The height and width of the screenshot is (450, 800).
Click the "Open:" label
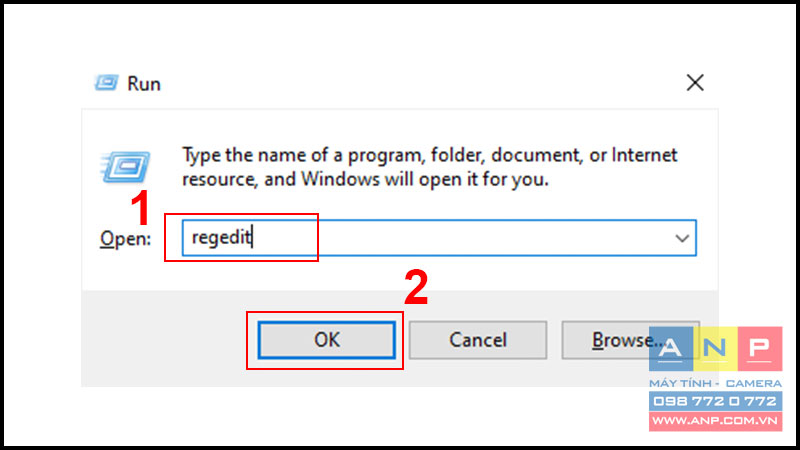coord(126,239)
